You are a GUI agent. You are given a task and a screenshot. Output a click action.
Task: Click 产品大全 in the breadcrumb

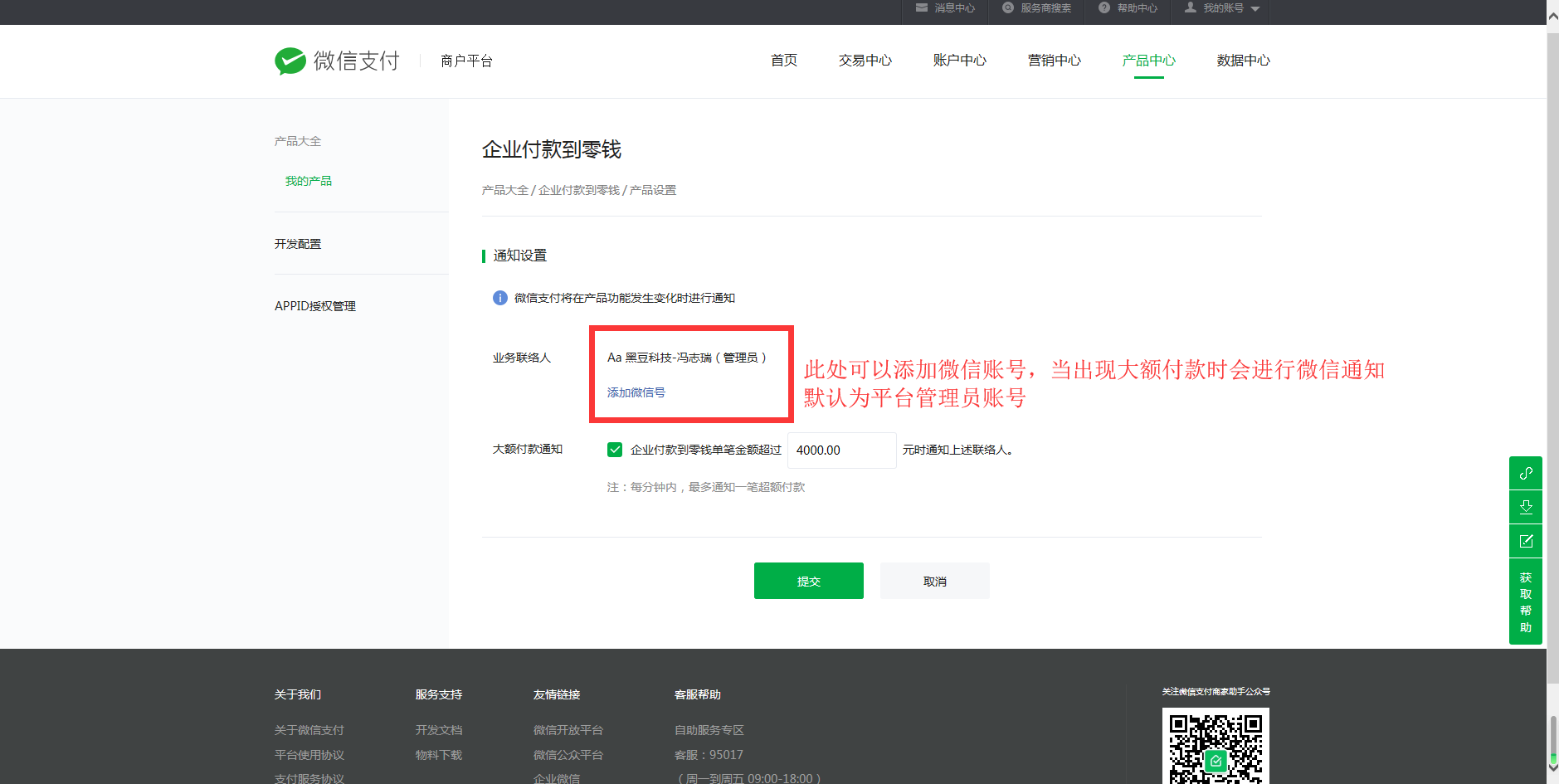point(505,190)
